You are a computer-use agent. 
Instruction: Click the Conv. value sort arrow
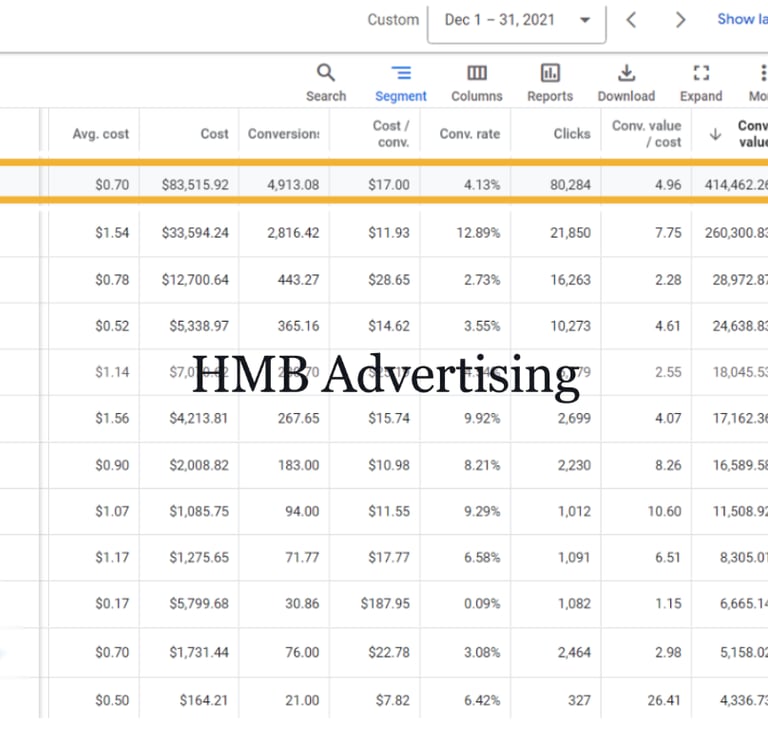(x=715, y=134)
